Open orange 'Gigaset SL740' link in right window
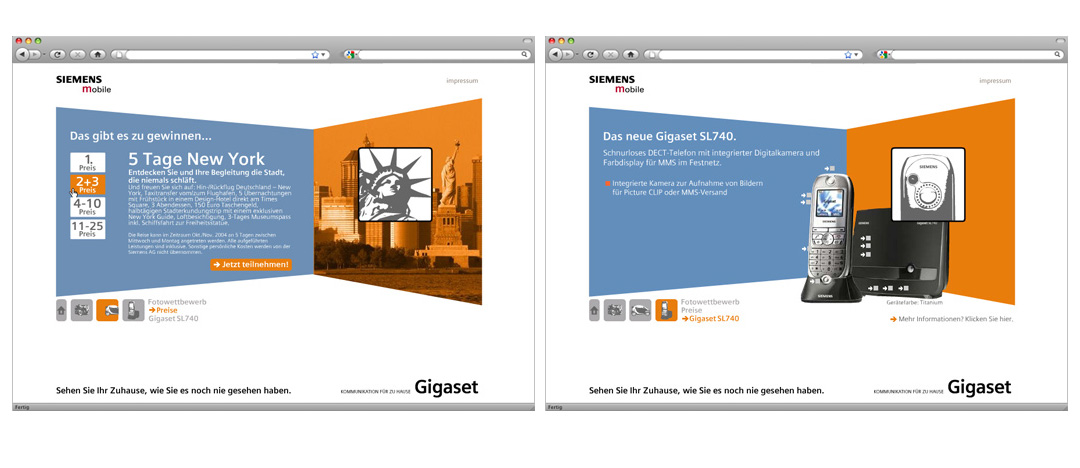1080x468 pixels. click(710, 318)
